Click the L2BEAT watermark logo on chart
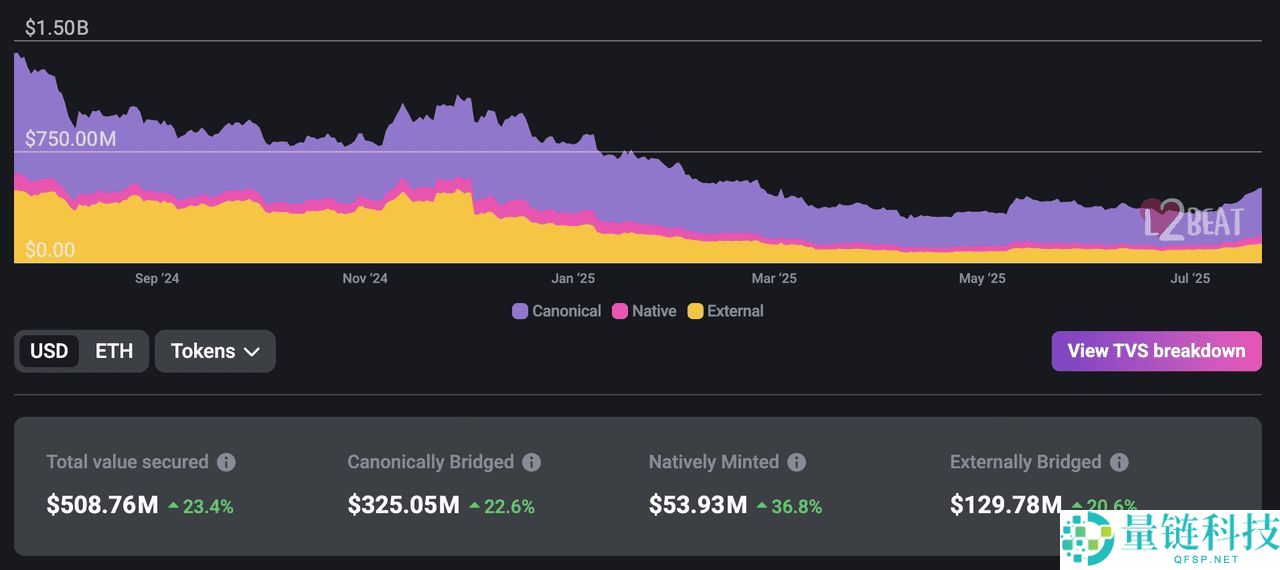This screenshot has height=570, width=1280. tap(1193, 221)
